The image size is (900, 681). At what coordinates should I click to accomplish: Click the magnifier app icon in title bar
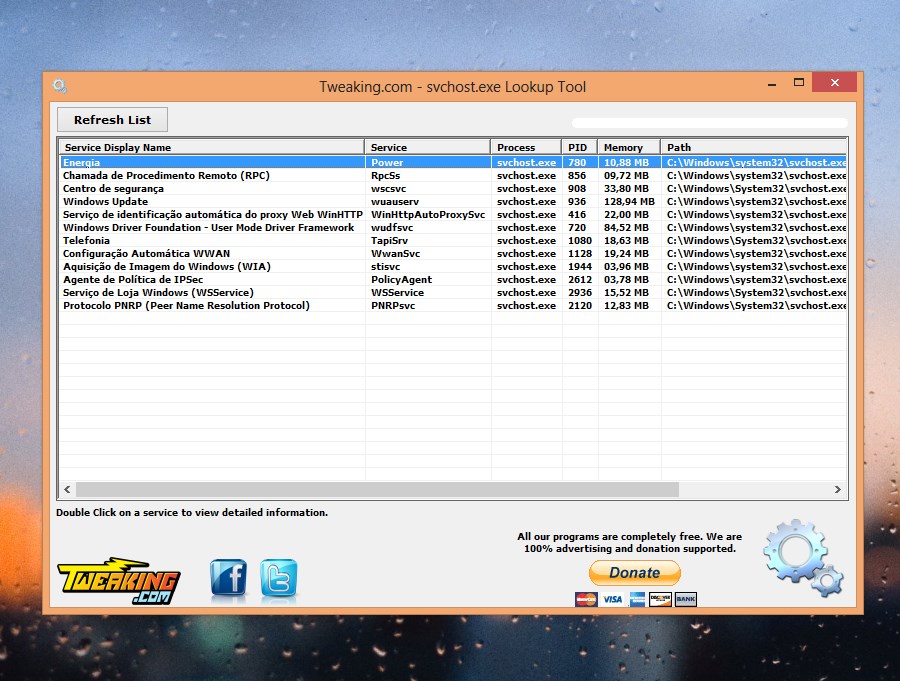point(60,86)
